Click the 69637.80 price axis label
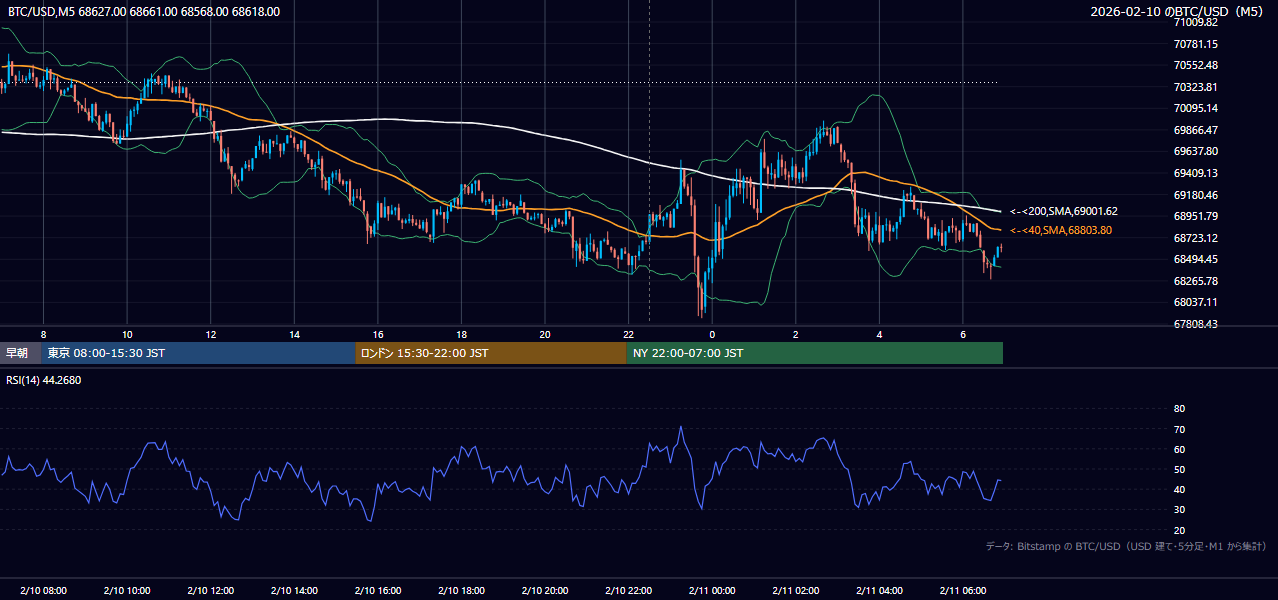The height and width of the screenshot is (600, 1278). point(1196,151)
